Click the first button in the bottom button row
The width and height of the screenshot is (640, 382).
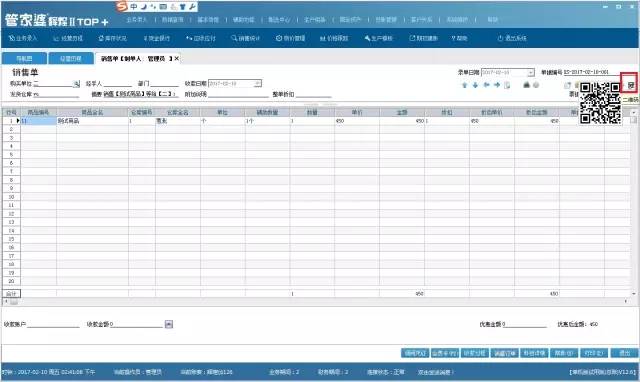click(x=415, y=353)
